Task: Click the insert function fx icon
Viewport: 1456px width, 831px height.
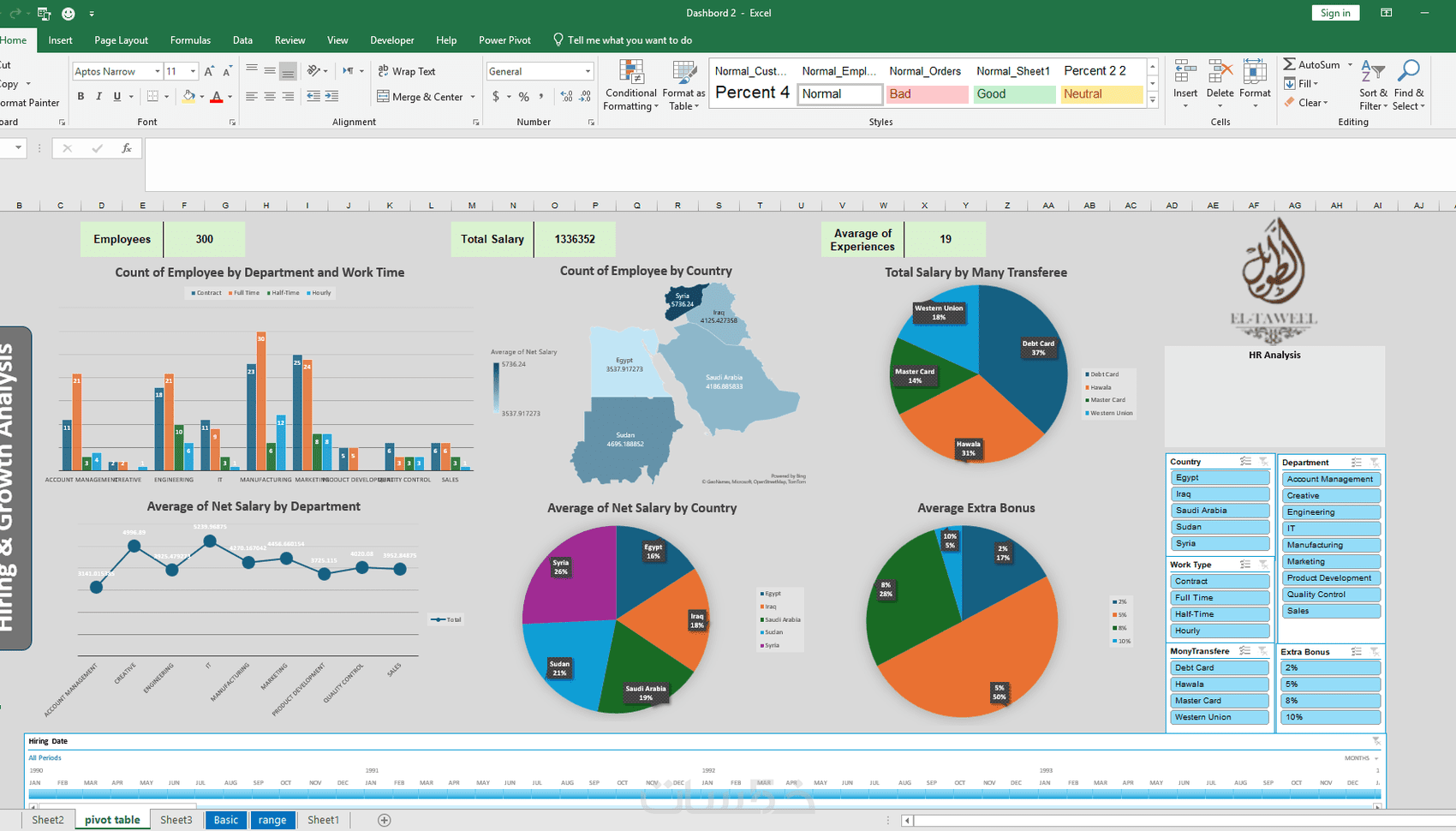Action: tap(126, 148)
